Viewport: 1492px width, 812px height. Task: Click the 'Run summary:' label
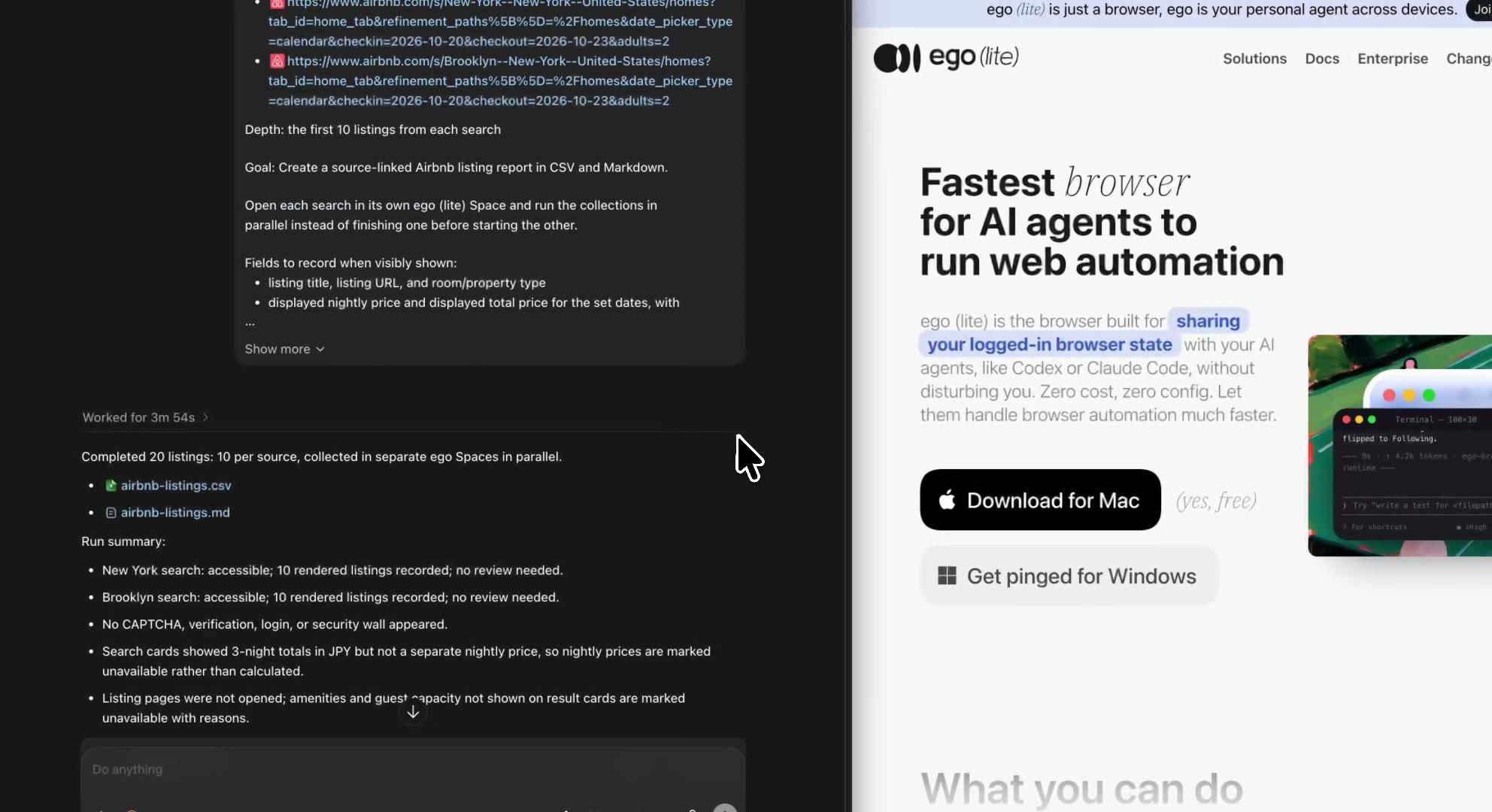click(123, 541)
